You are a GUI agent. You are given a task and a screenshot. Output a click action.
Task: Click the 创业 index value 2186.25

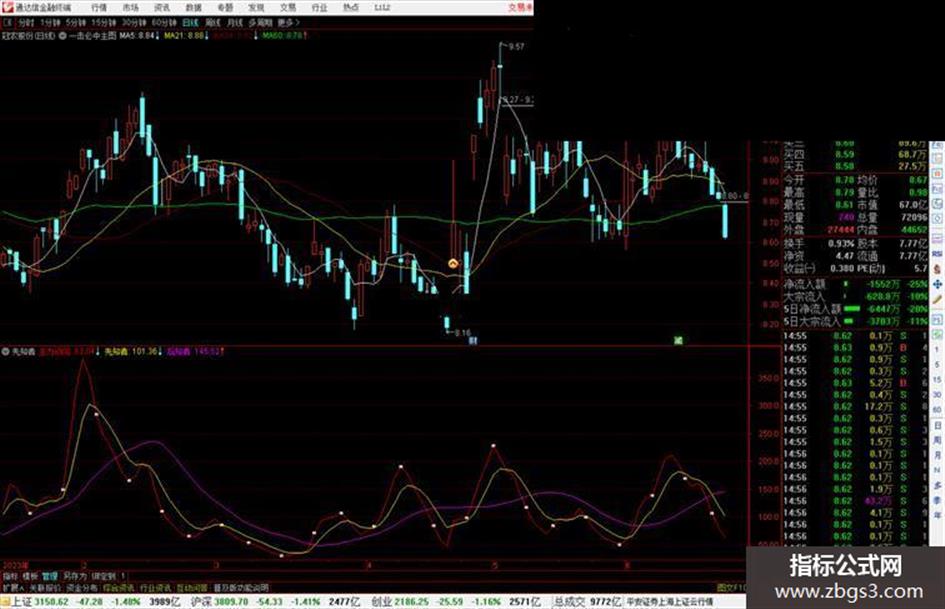click(x=413, y=602)
